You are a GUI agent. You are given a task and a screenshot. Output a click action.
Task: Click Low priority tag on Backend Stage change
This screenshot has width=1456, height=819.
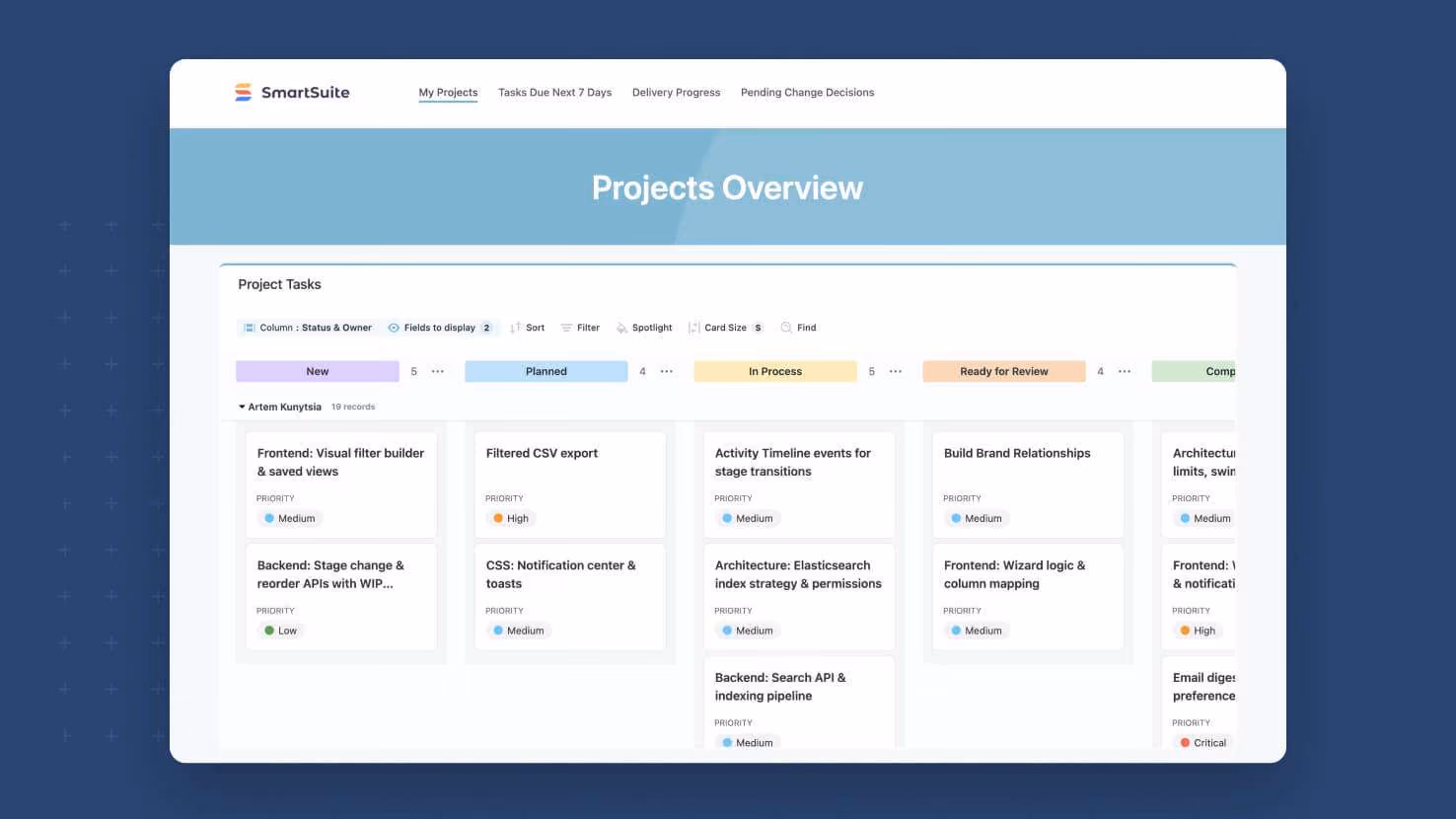coord(281,631)
